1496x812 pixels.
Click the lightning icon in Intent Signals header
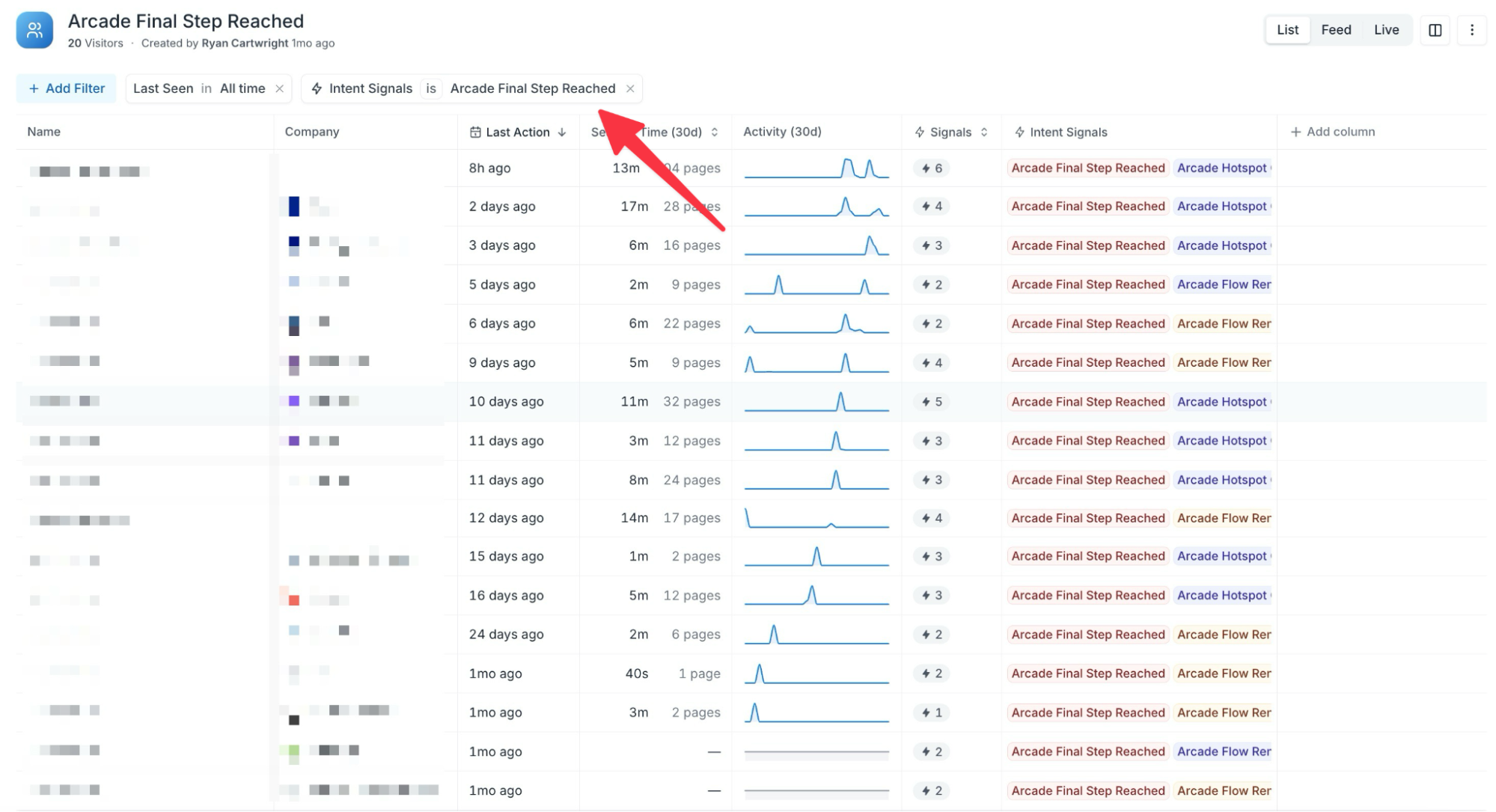coord(1019,132)
